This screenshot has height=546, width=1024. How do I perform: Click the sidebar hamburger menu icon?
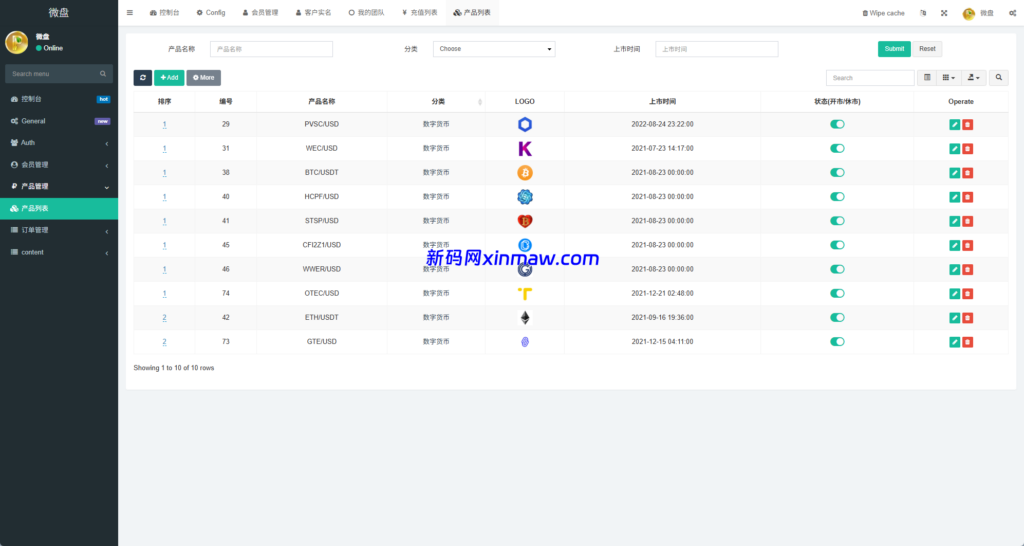tap(129, 12)
